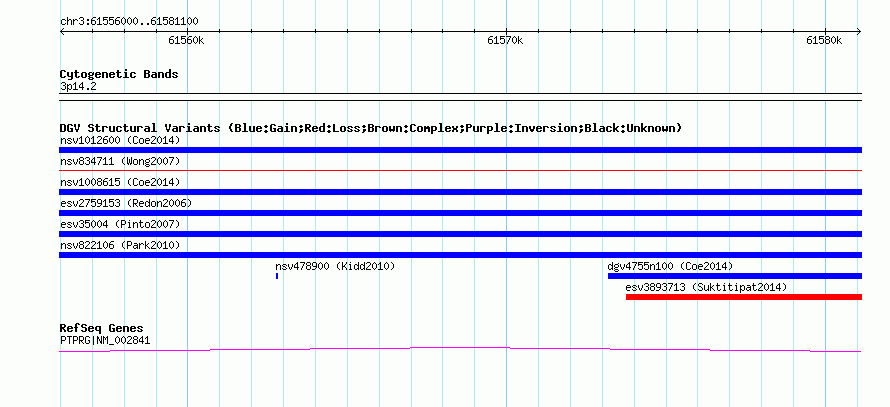This screenshot has width=890, height=407.
Task: Select the magenta PTPRG gene line
Action: tap(460, 350)
